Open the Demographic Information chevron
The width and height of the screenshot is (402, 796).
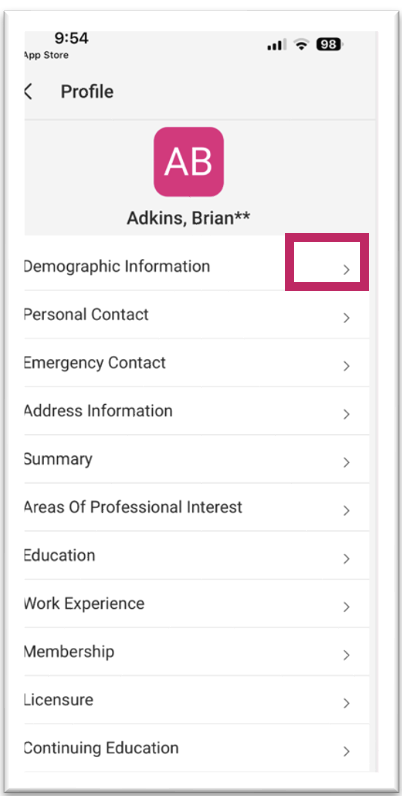click(347, 270)
